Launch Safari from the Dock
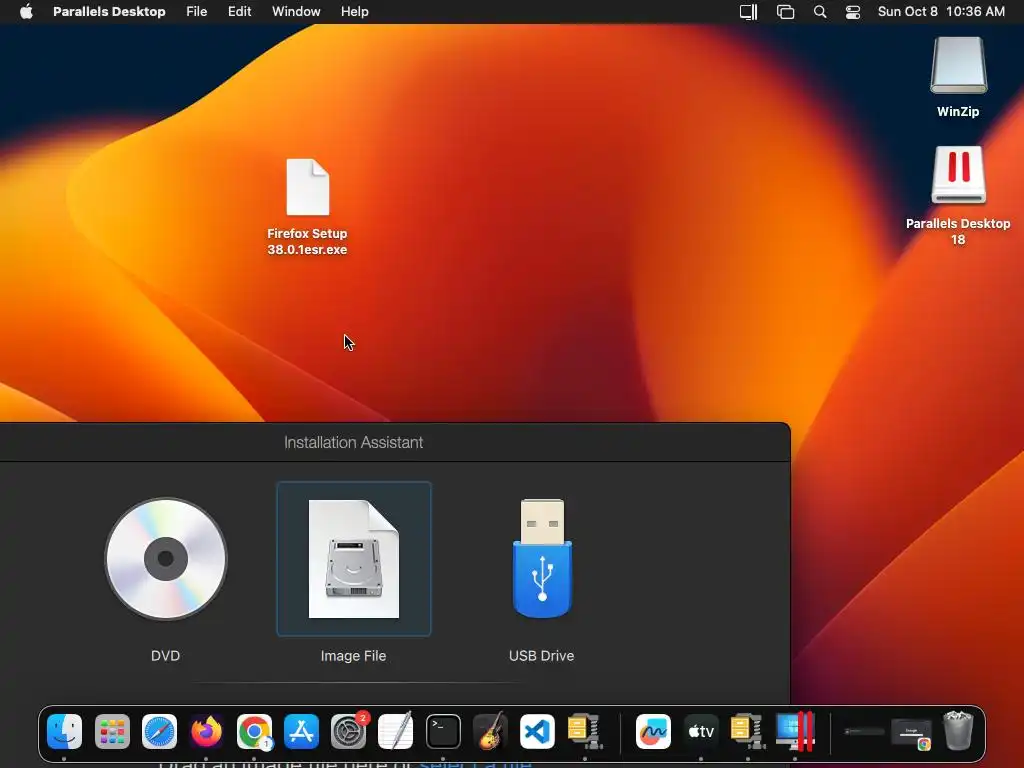 pos(159,731)
